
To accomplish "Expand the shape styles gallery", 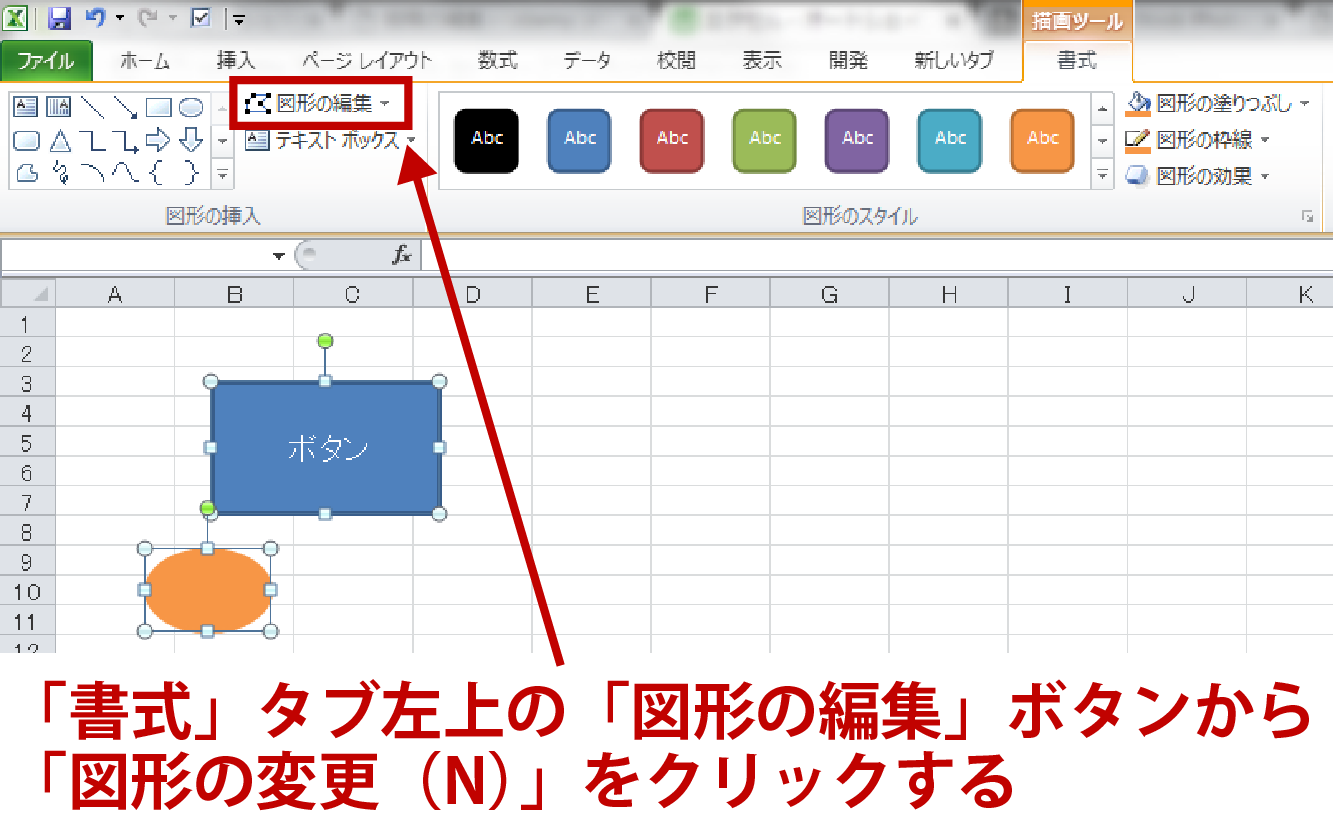I will click(1103, 174).
